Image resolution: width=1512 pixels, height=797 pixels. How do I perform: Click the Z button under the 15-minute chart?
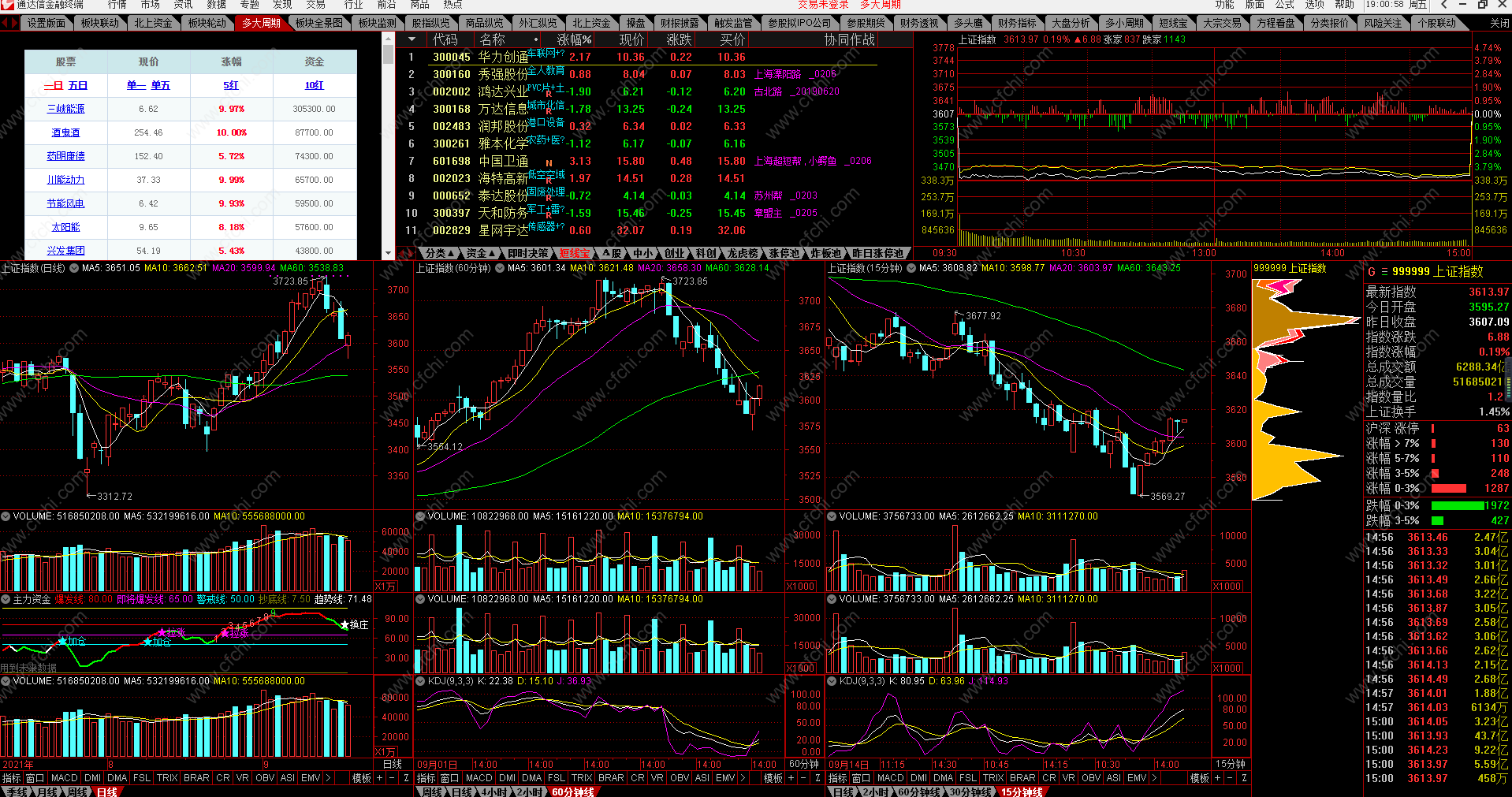tap(1243, 778)
